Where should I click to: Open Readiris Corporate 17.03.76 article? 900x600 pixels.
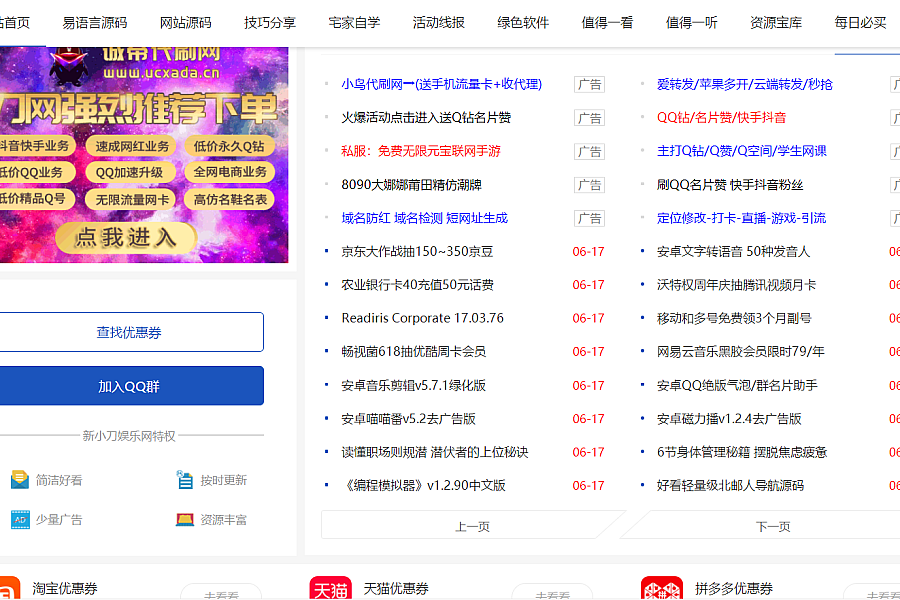422,318
